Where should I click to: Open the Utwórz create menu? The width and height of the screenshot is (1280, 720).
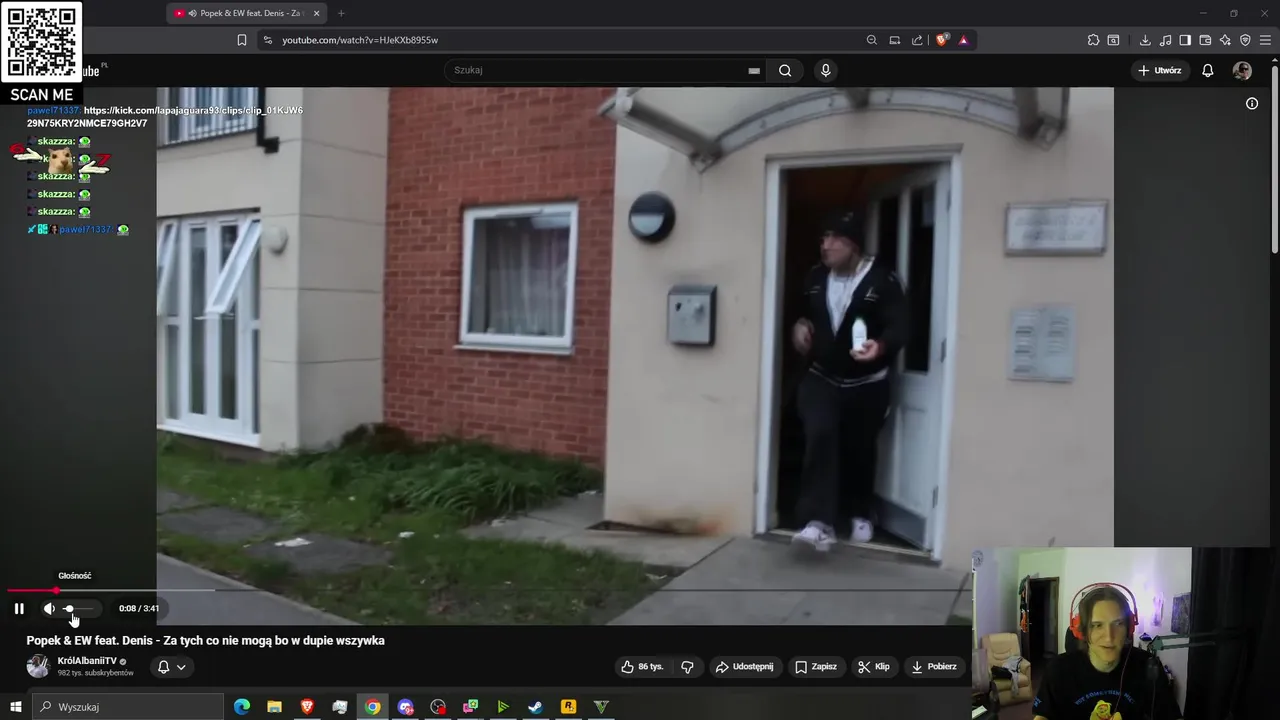pos(1160,70)
